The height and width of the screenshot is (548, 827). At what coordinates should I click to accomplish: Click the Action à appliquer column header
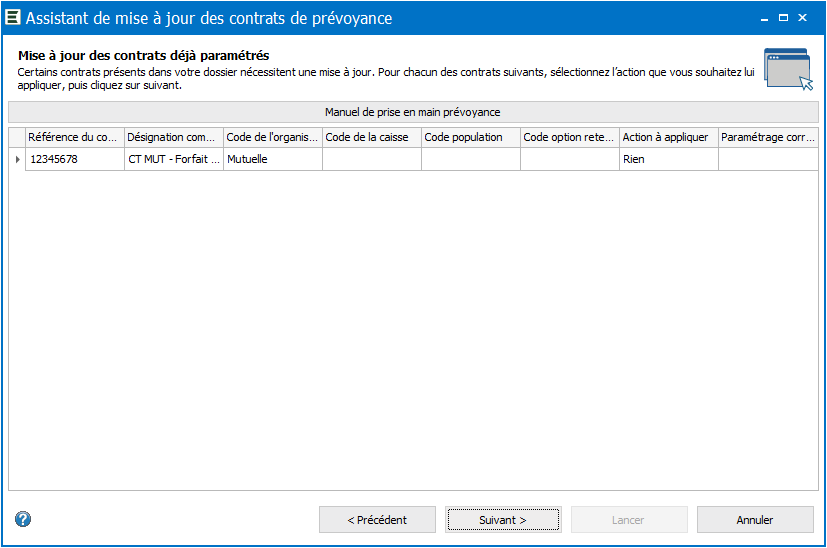(x=669, y=138)
